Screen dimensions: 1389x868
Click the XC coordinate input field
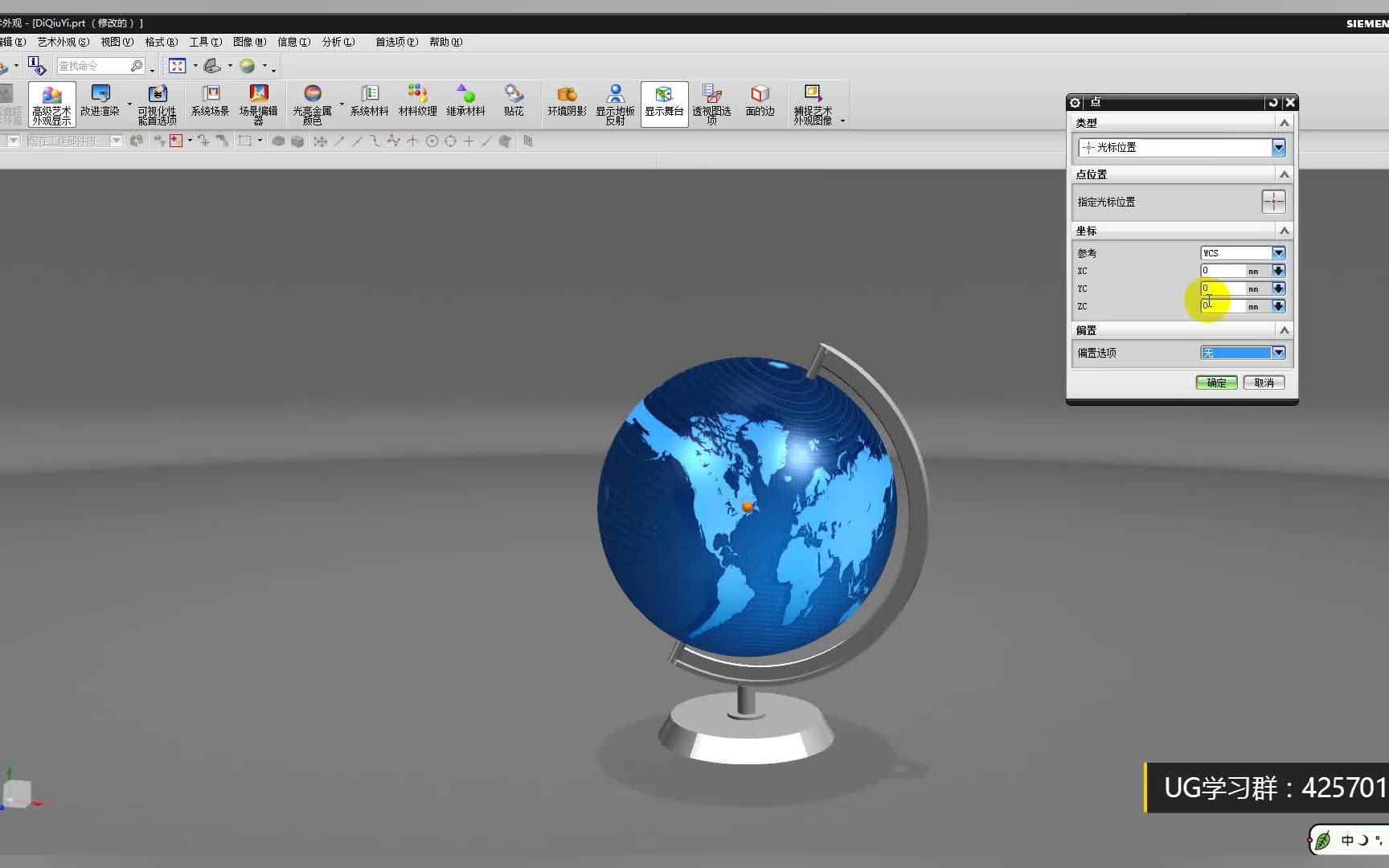pyautogui.click(x=1223, y=271)
